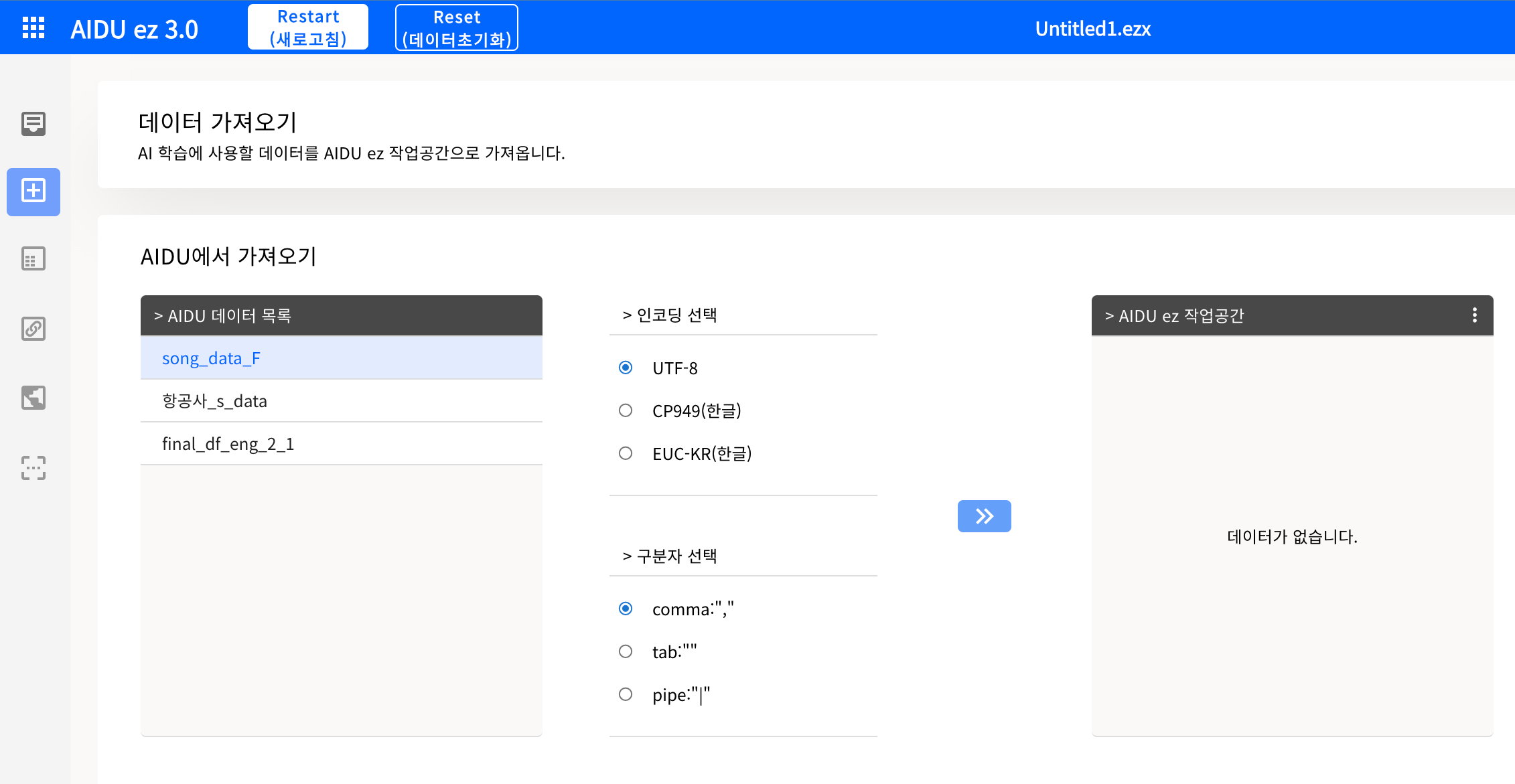
Task: Open the table/grid sidebar icon
Action: click(33, 258)
